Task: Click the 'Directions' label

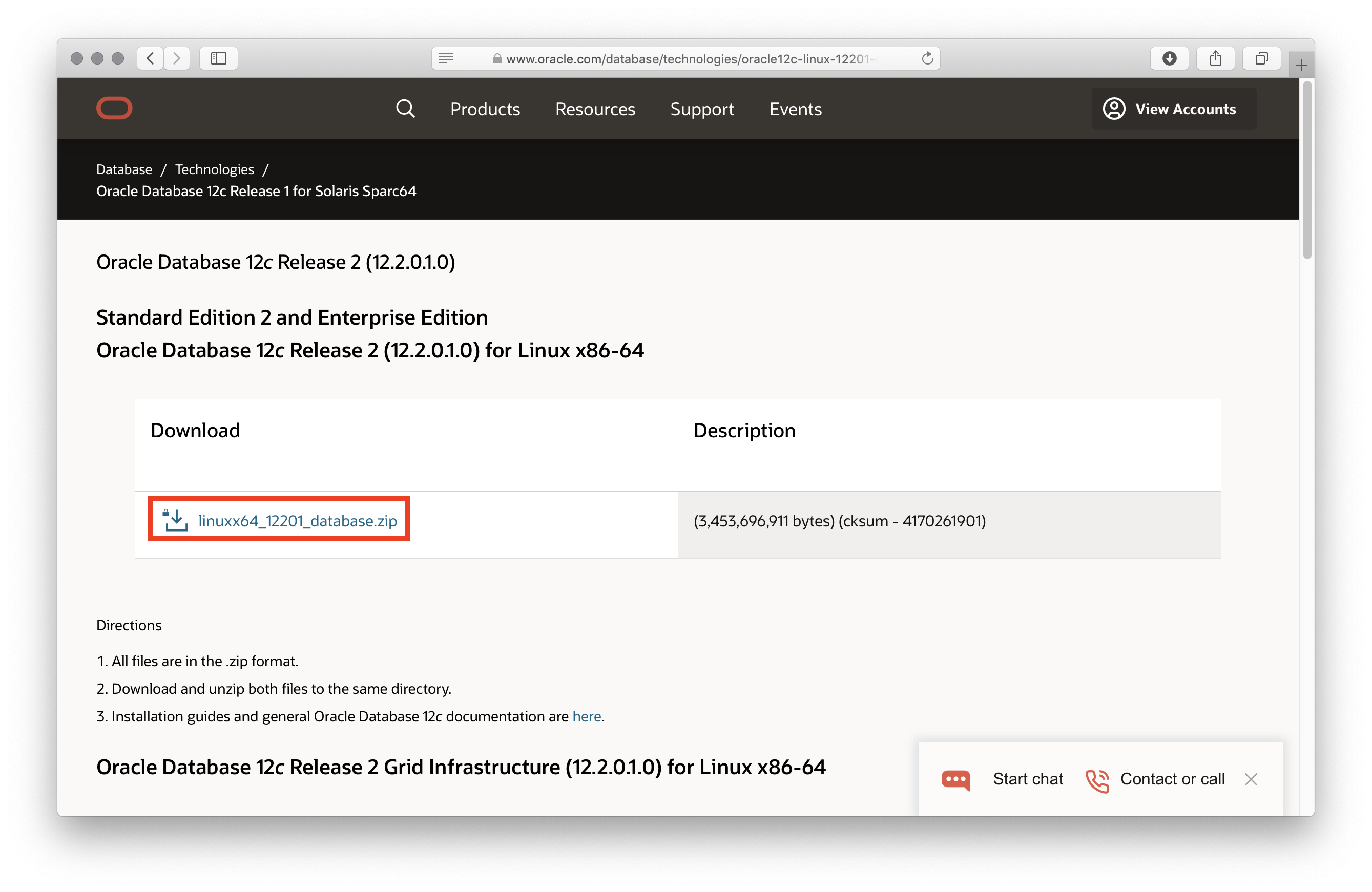Action: tap(129, 625)
